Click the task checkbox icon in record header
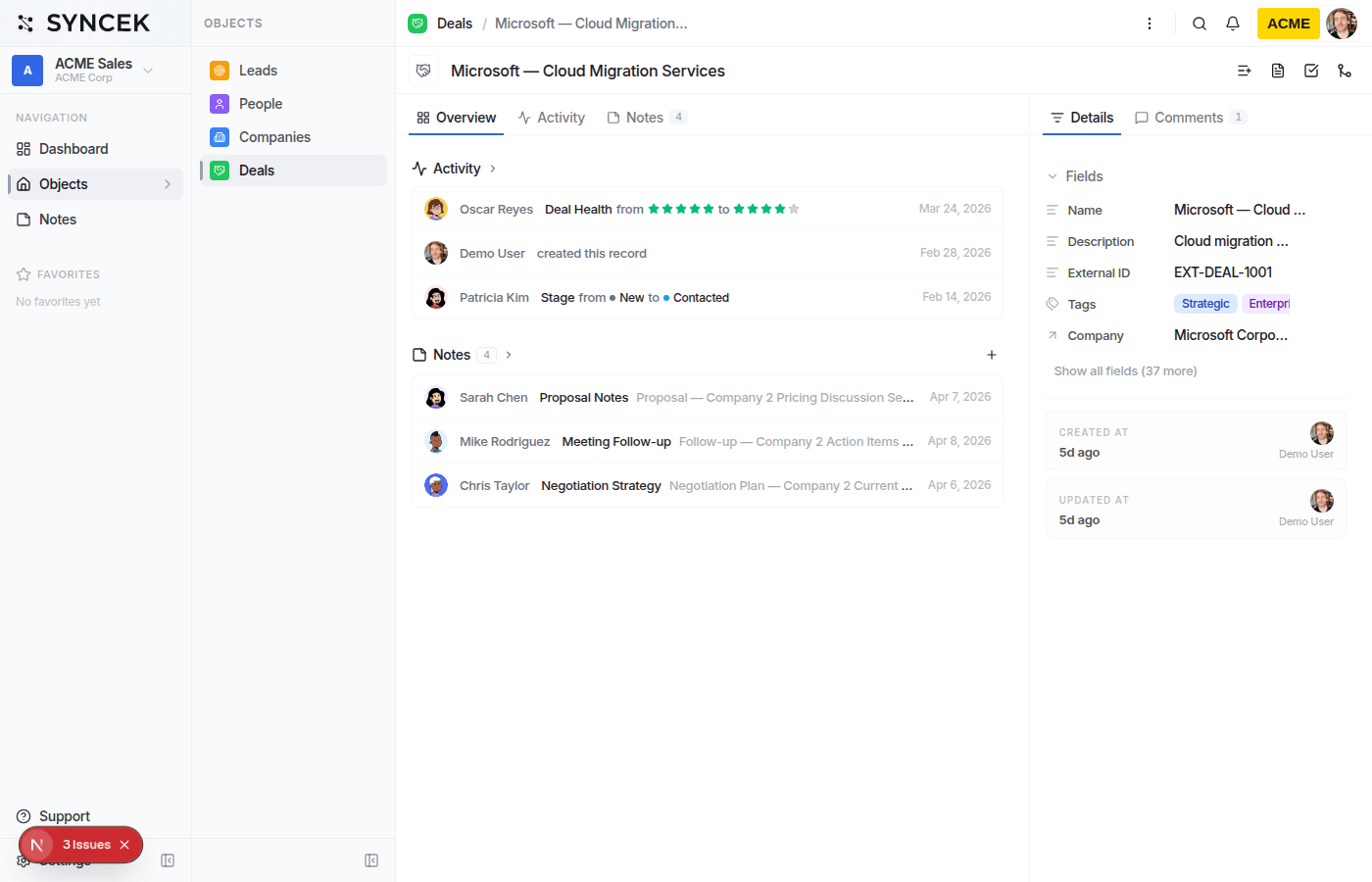The height and width of the screenshot is (882, 1372). [1311, 71]
